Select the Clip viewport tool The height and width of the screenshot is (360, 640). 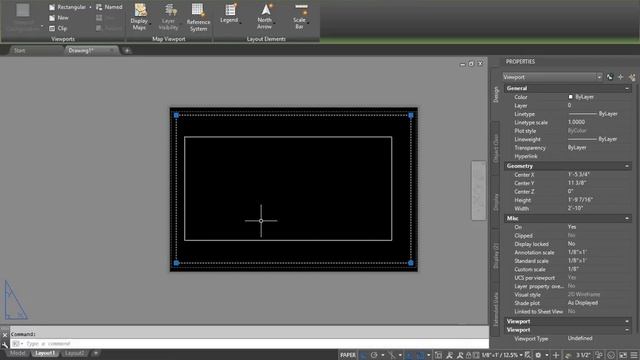(x=58, y=28)
